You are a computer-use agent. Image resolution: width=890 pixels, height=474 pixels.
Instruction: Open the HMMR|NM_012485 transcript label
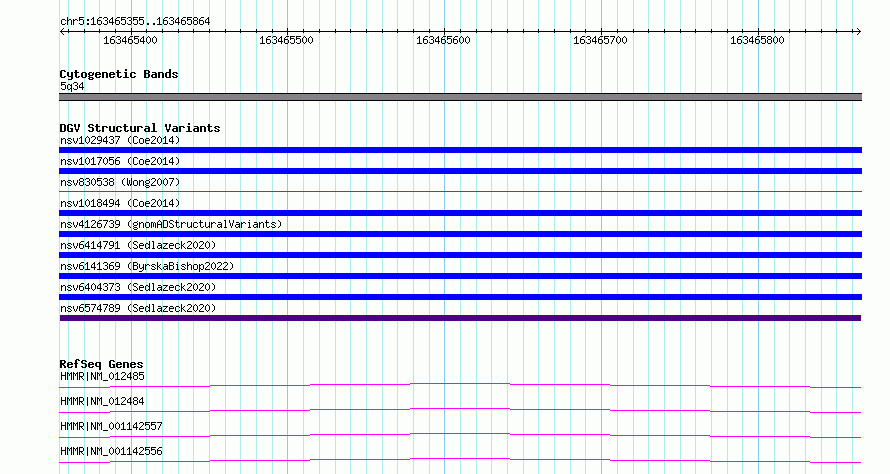pos(102,376)
